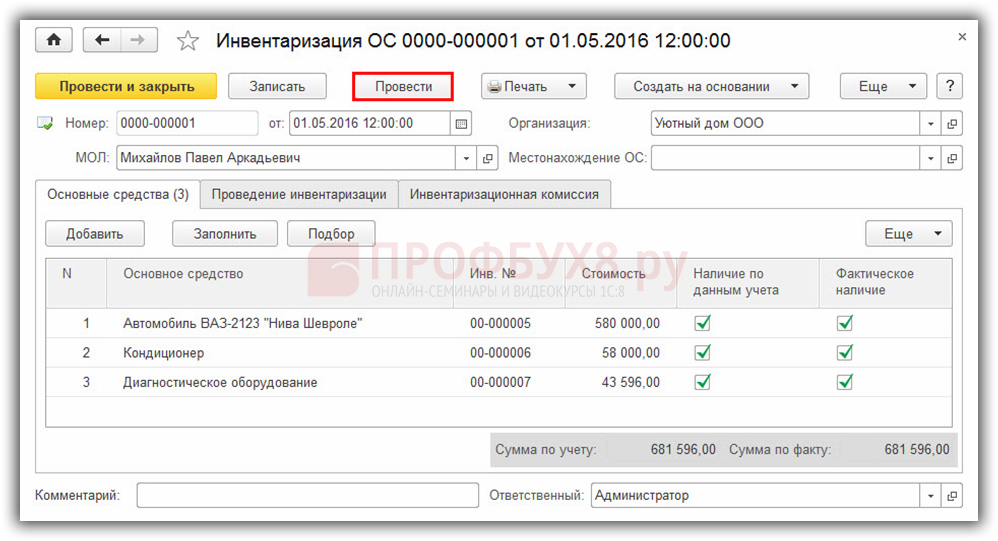Switch to the Проведение инвентаризации tab
This screenshot has height=541, width=998.
coord(299,194)
